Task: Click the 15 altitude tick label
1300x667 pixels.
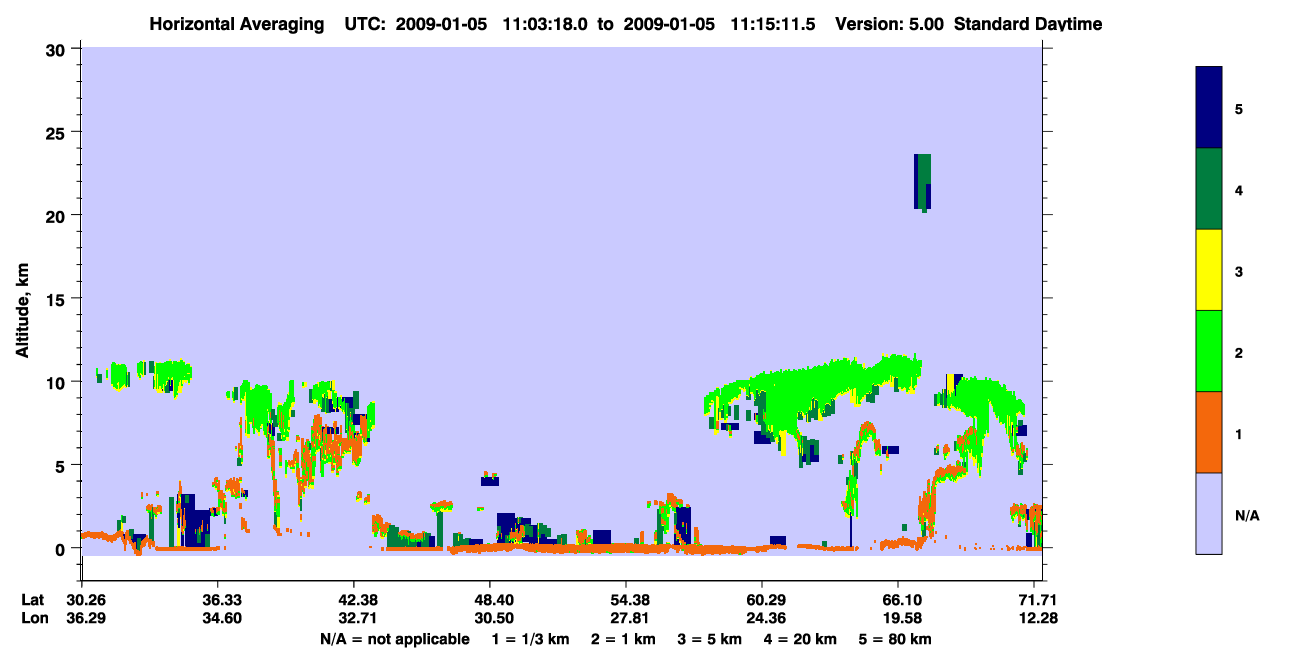Action: [58, 299]
